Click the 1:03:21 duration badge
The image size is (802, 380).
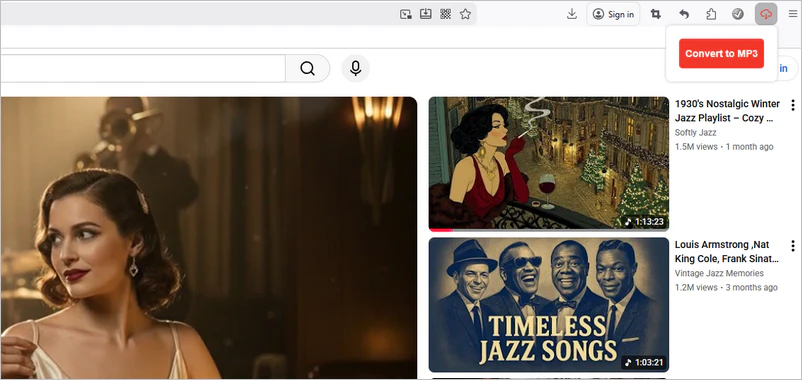(x=645, y=363)
